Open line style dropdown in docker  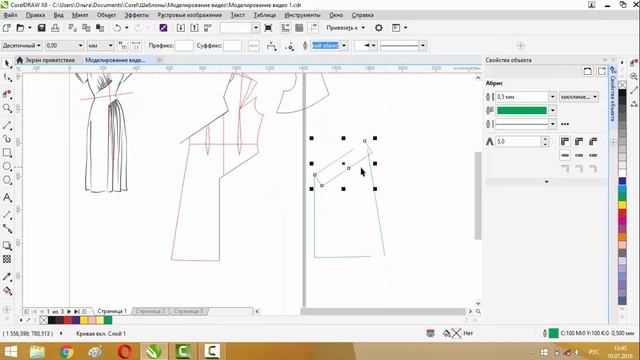pyautogui.click(x=552, y=124)
